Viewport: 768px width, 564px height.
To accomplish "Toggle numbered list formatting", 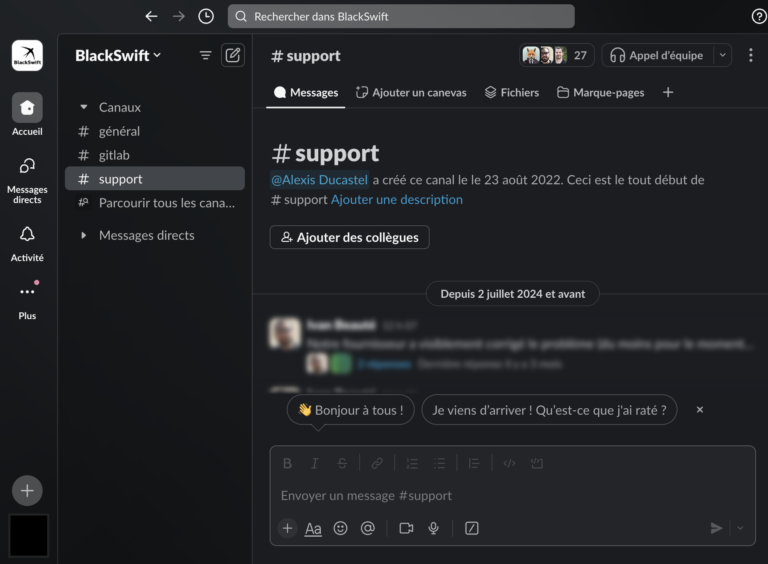I will 412,463.
